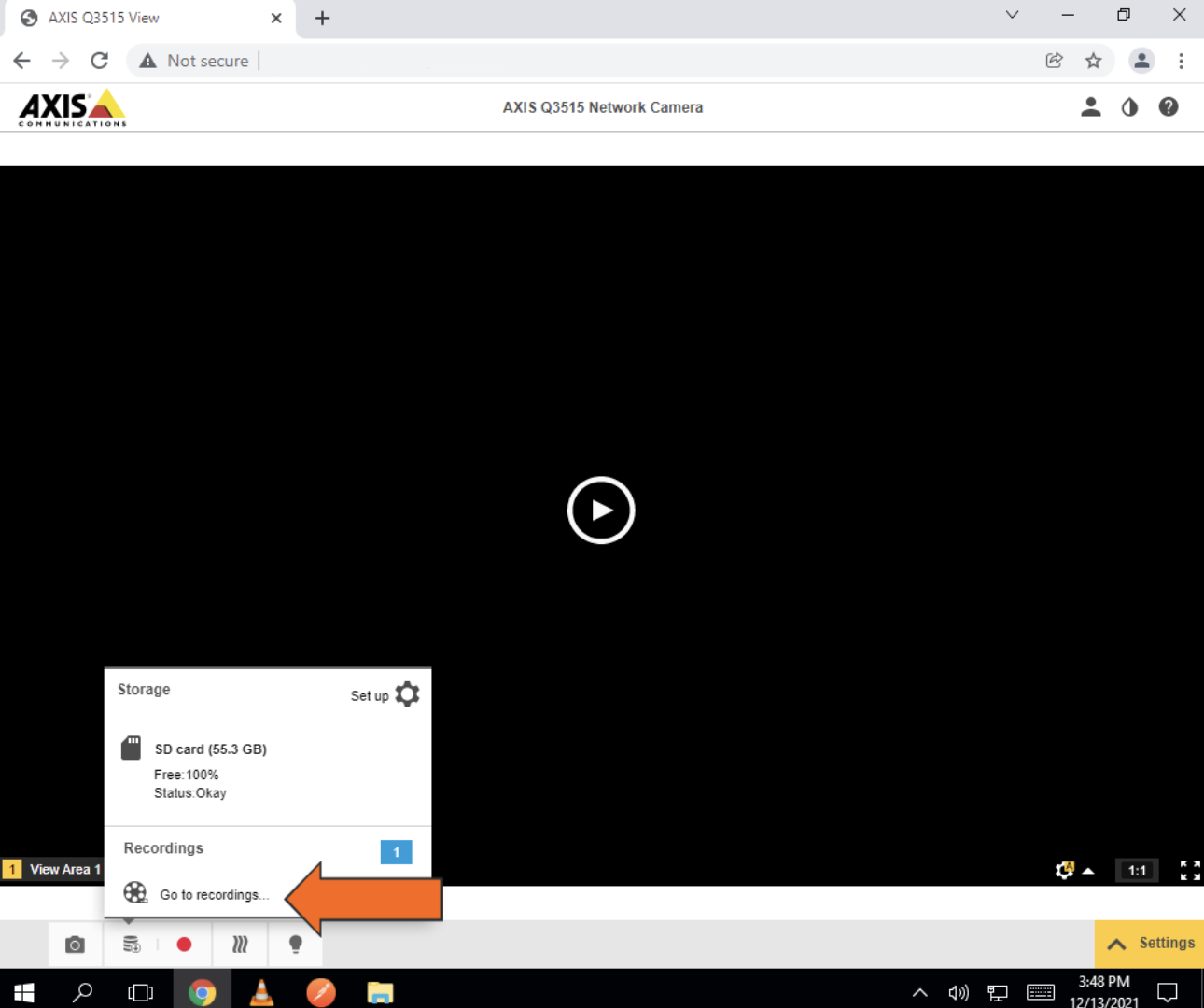Start recording with the red record icon
The image size is (1204, 1008).
point(185,944)
